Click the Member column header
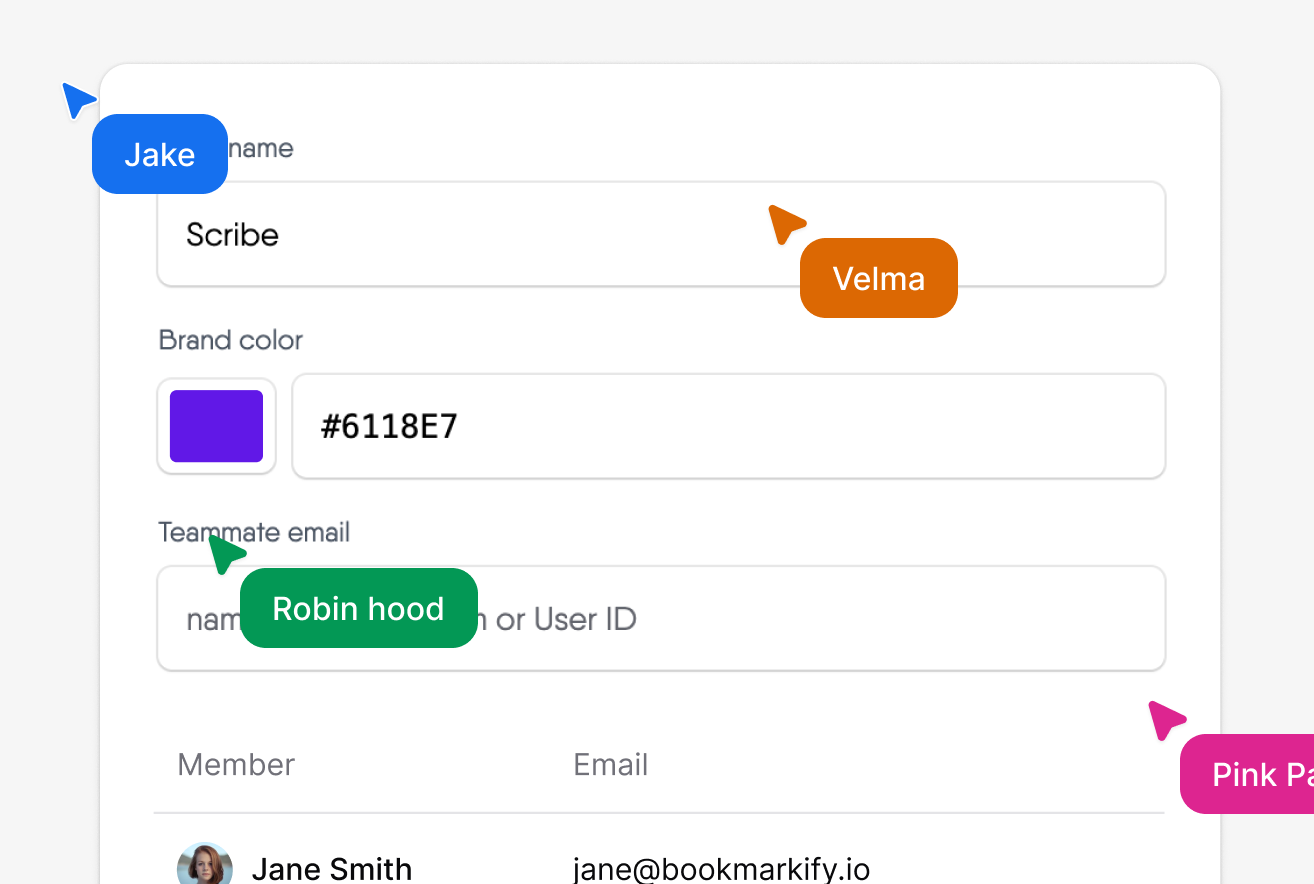Image resolution: width=1314 pixels, height=884 pixels. point(236,765)
